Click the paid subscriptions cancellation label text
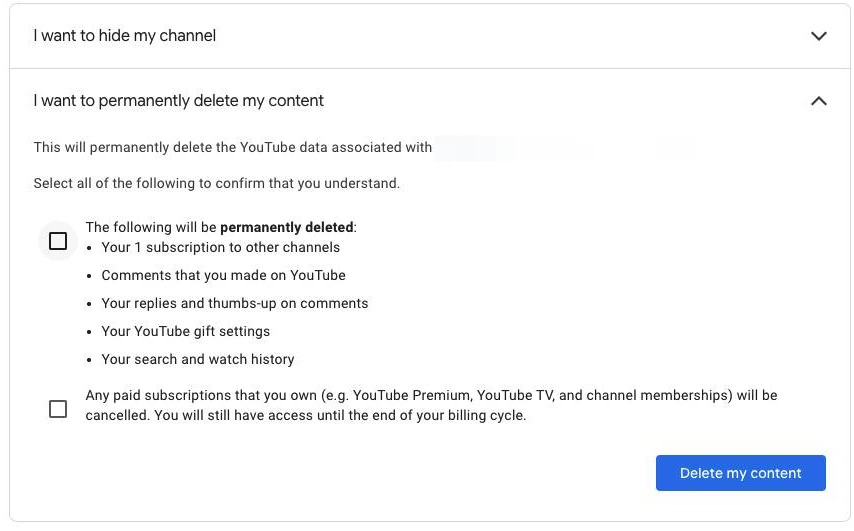Screen dimensions: 854x531 click(431, 396)
